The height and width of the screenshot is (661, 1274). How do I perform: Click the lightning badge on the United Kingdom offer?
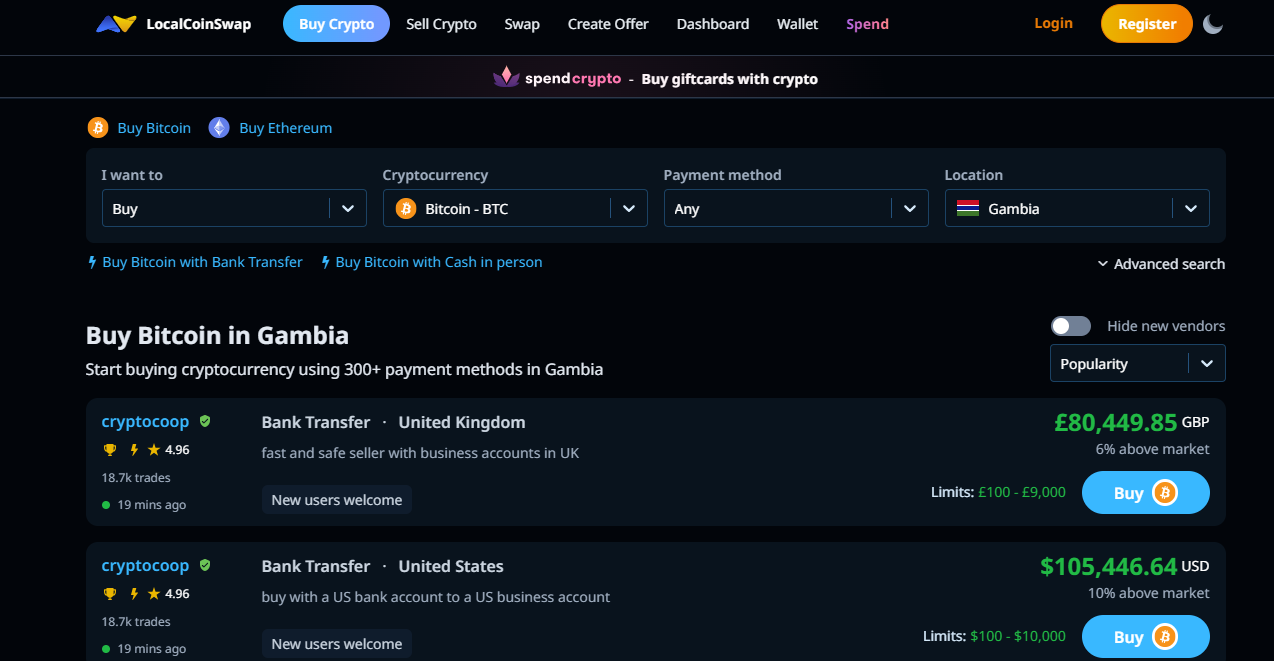134,450
